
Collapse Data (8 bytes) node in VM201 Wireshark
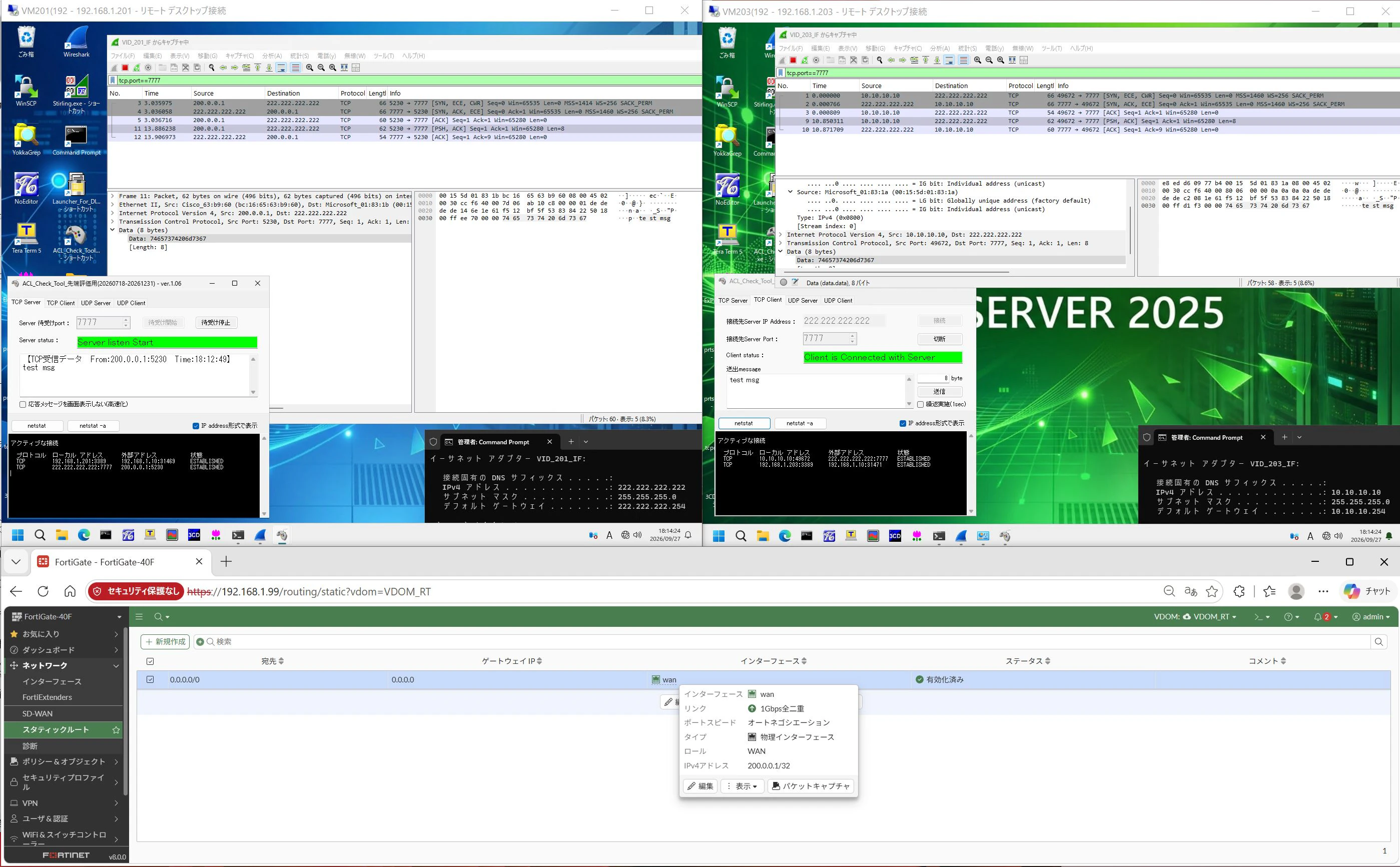pyautogui.click(x=113, y=230)
